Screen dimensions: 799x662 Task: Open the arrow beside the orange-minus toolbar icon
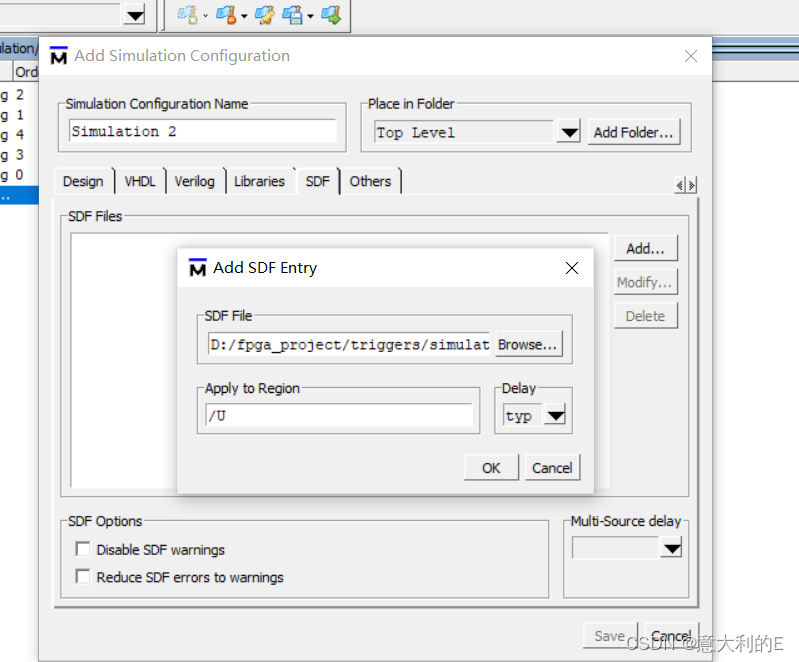pos(244,16)
